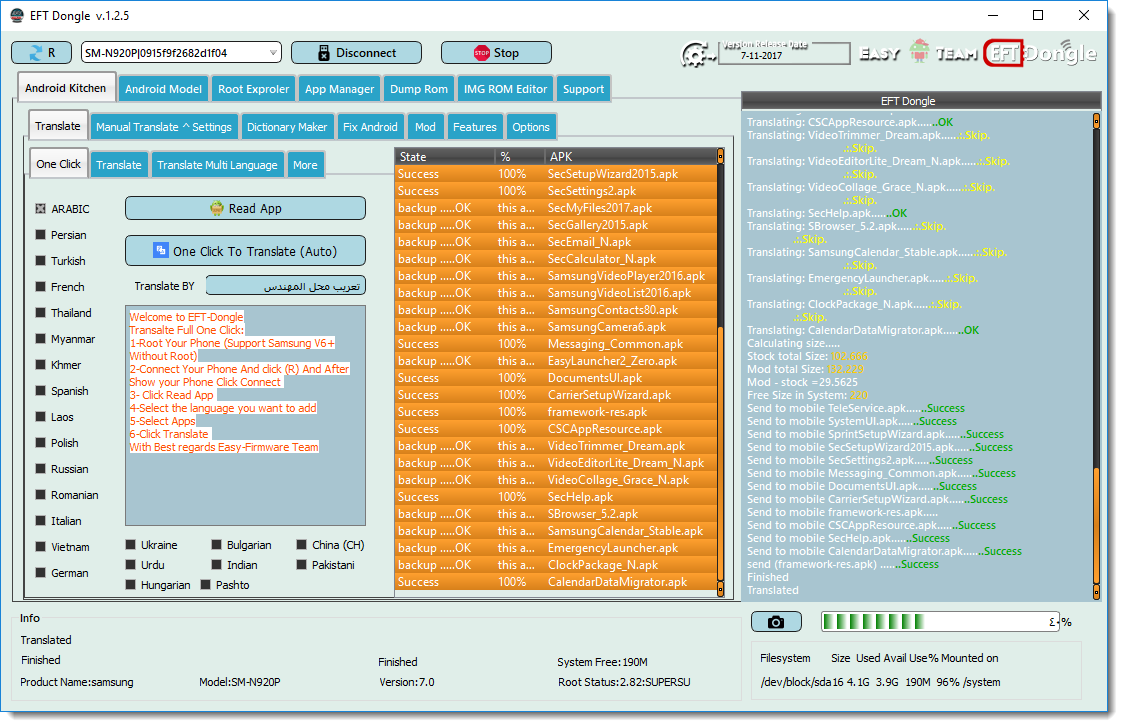
Task: Switch to the App Manager tab
Action: coord(339,89)
